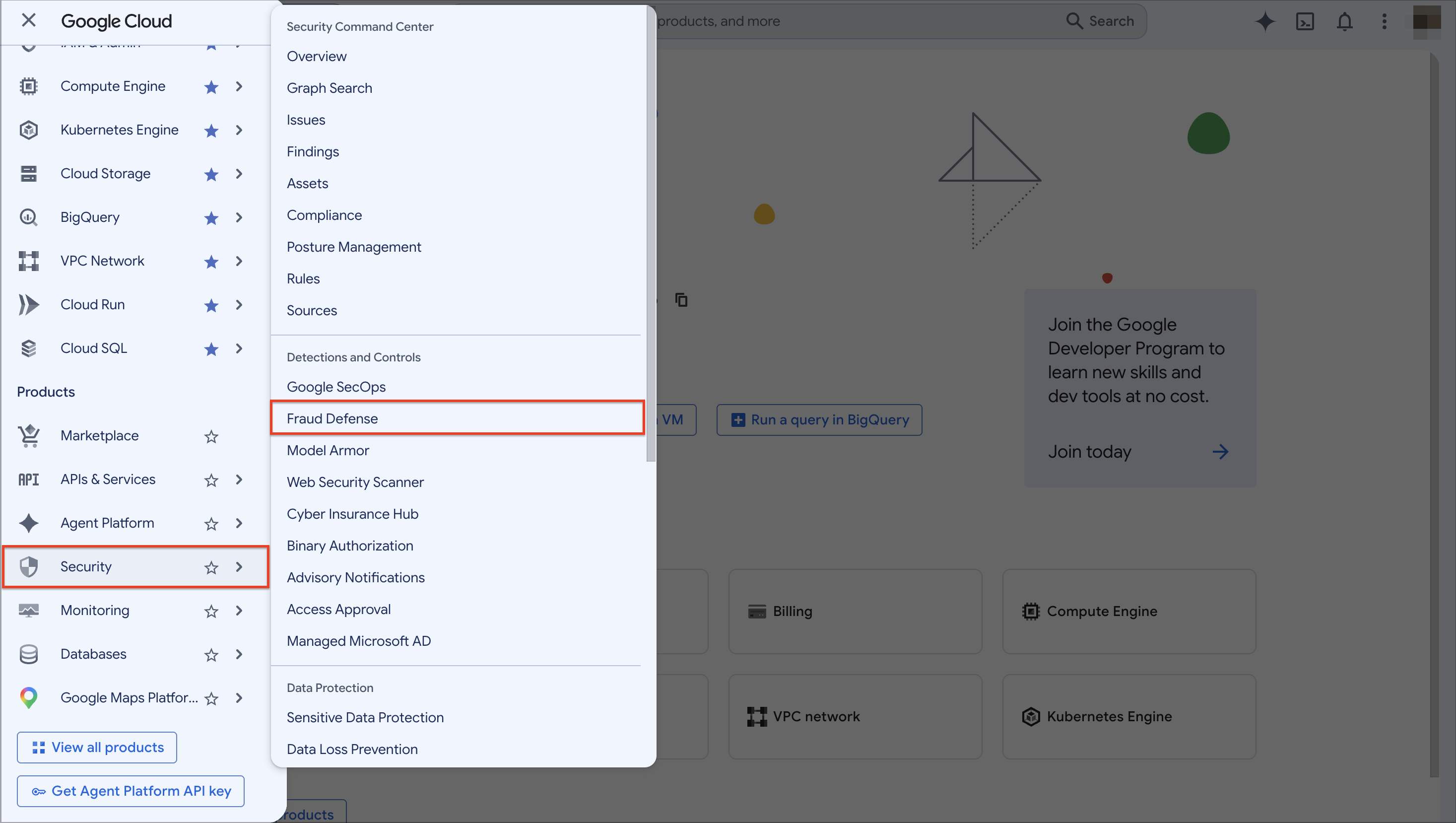This screenshot has height=823, width=1456.
Task: Open Kubernetes Engine quick access card
Action: 1129,716
